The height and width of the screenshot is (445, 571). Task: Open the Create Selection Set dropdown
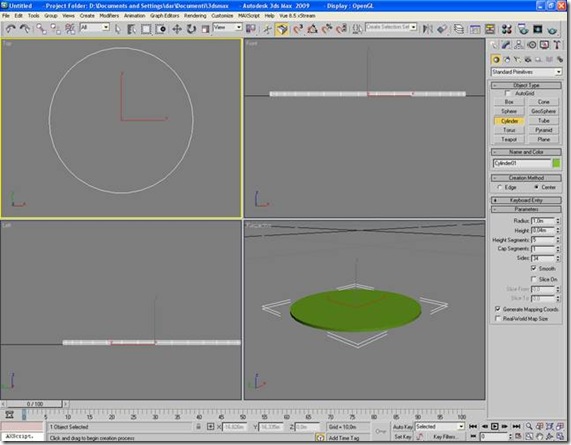coord(391,27)
